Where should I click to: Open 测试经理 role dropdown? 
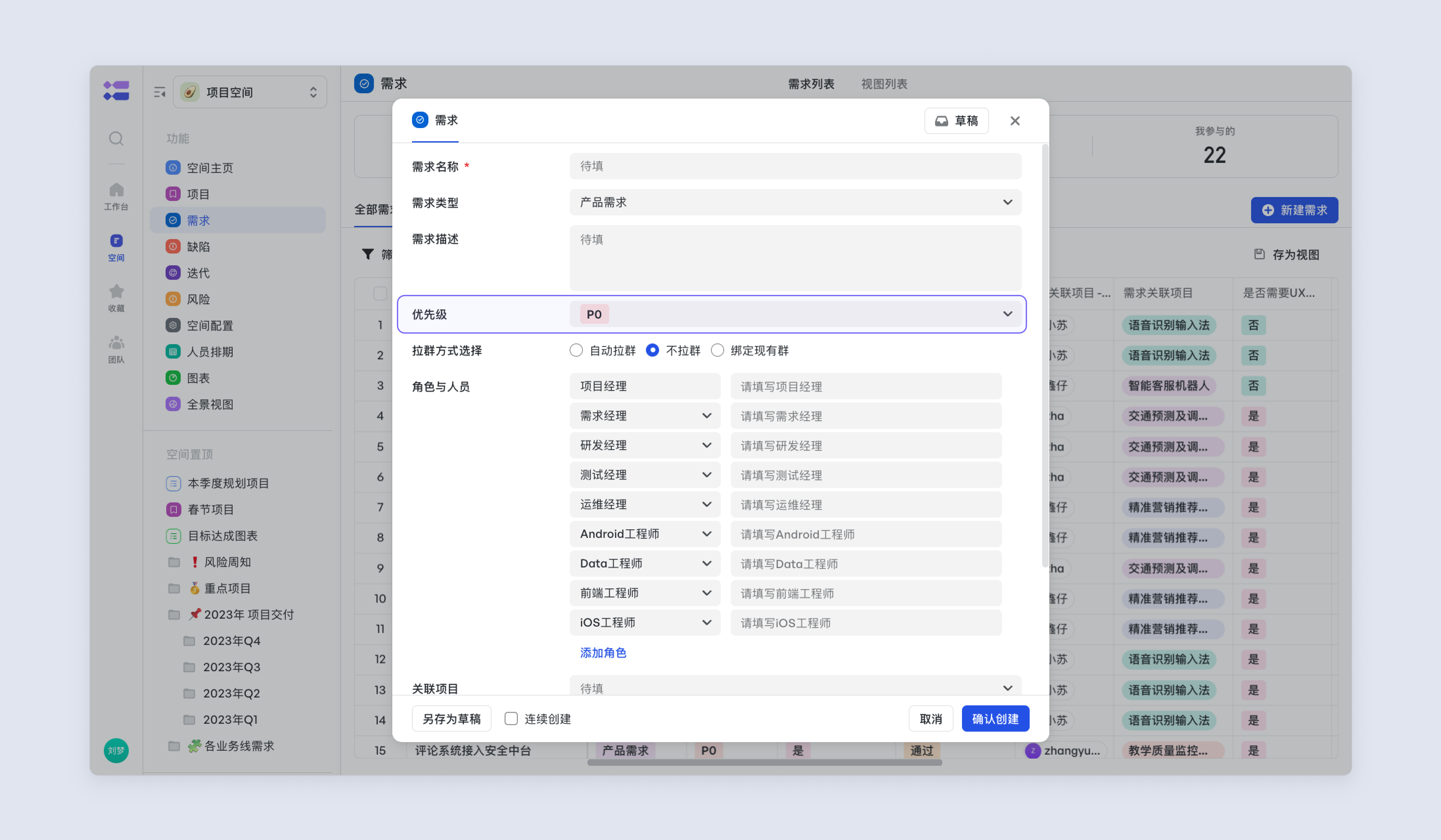tap(645, 475)
